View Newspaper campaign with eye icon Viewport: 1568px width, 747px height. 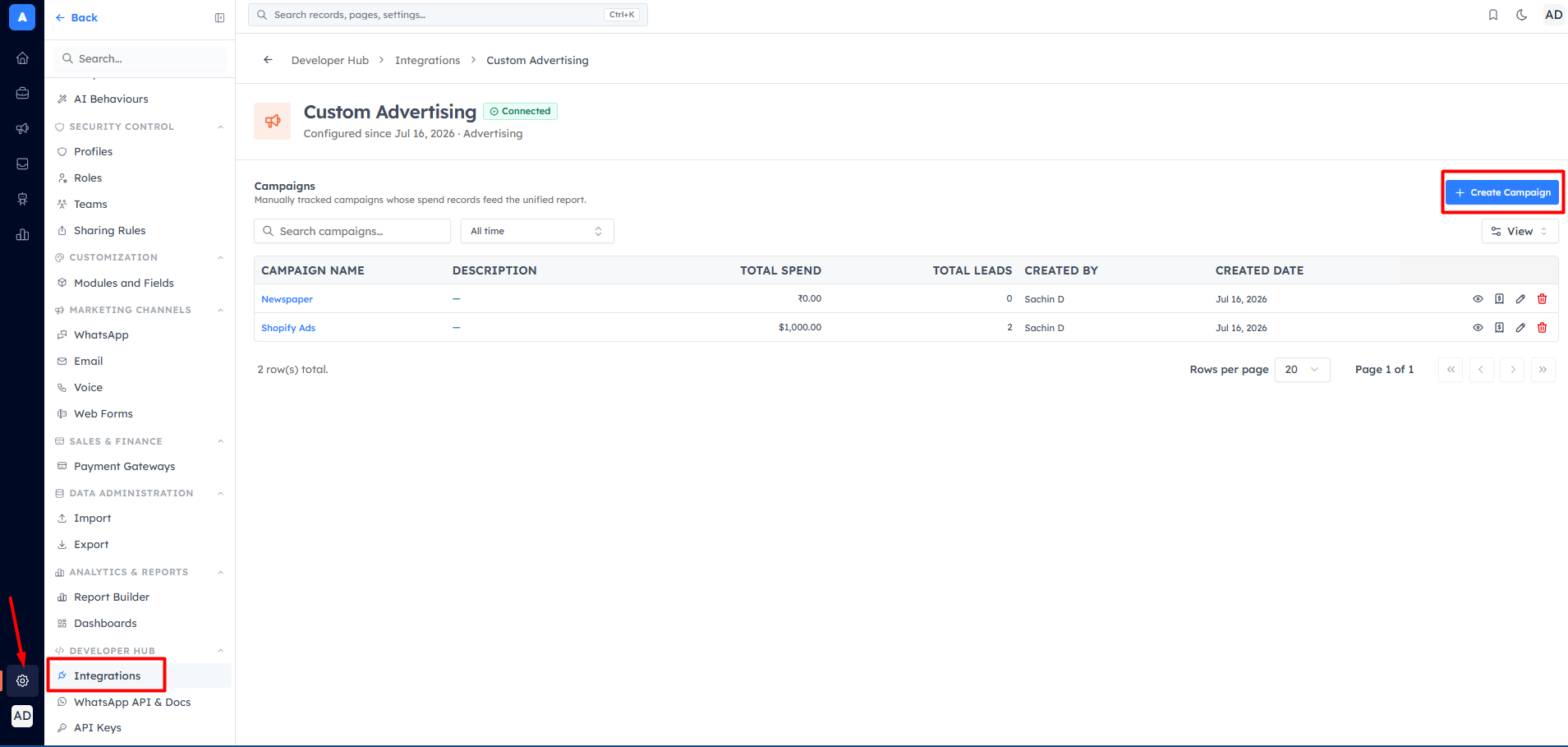point(1478,299)
